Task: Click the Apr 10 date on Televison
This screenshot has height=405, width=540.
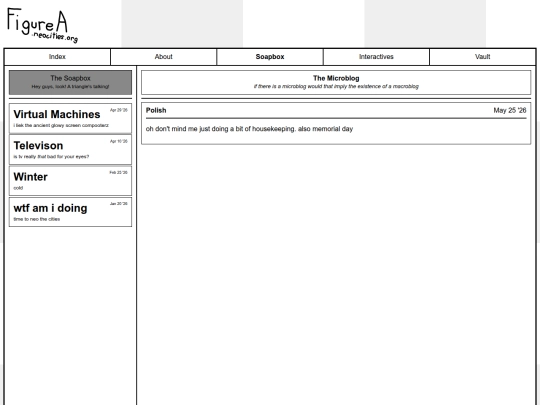Action: point(119,141)
